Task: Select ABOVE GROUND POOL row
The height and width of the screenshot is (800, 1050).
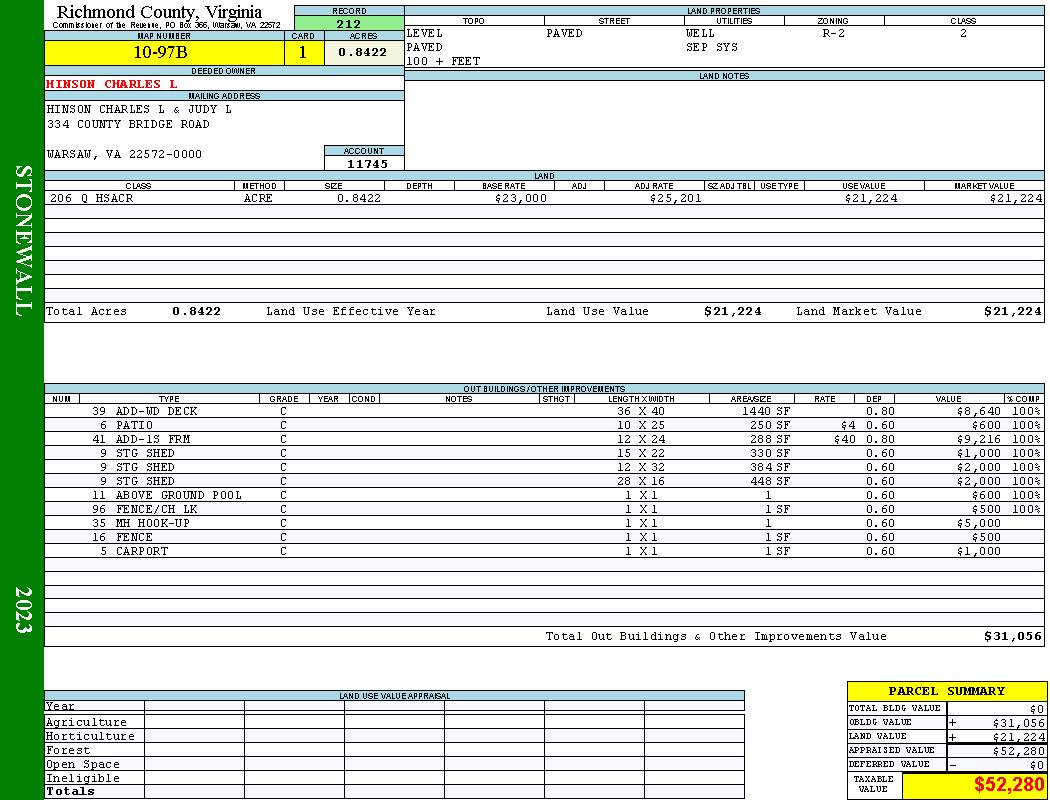Action: (x=544, y=495)
